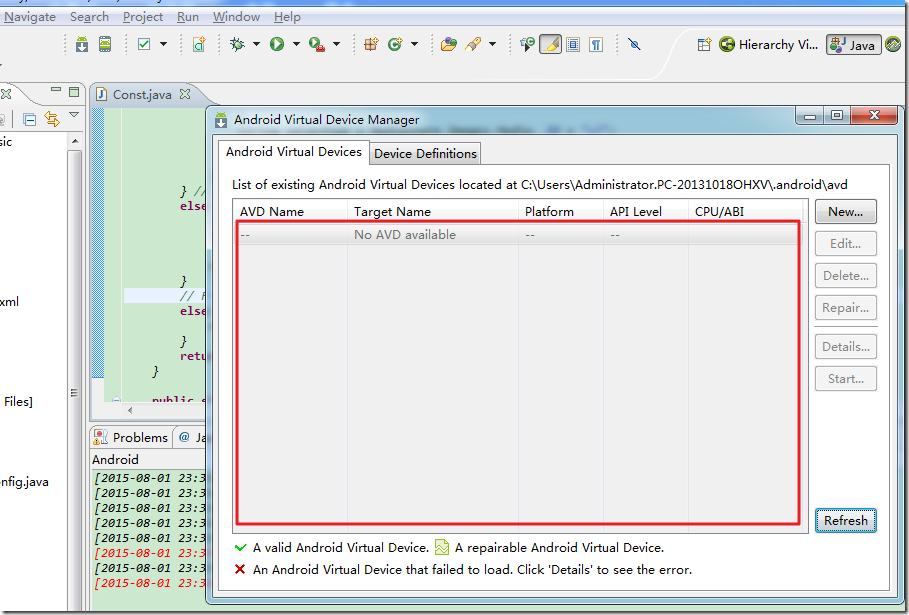
Task: Select the 'No AVD available' row
Action: coord(518,235)
